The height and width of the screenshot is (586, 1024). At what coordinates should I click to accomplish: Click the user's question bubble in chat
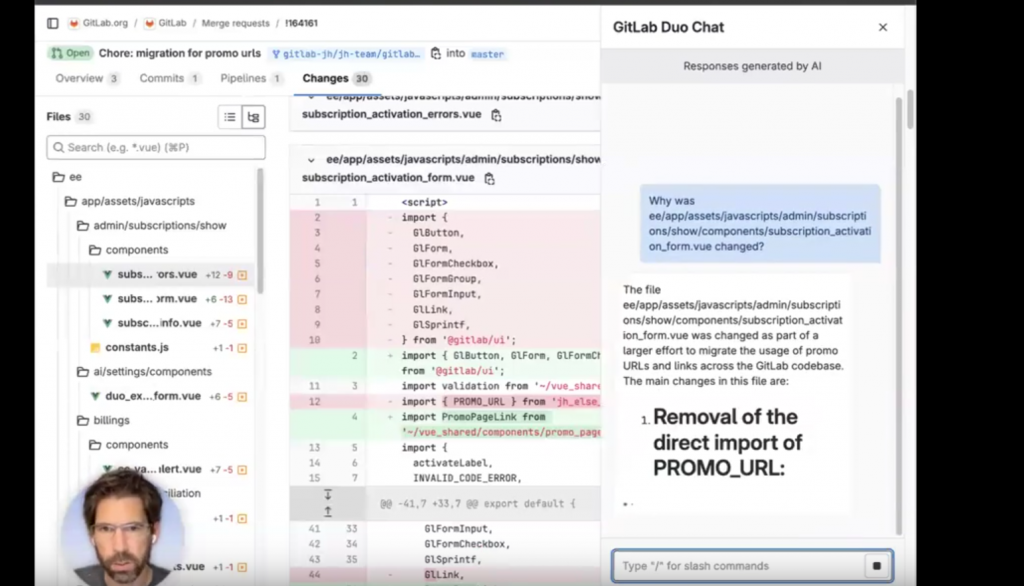[760, 223]
